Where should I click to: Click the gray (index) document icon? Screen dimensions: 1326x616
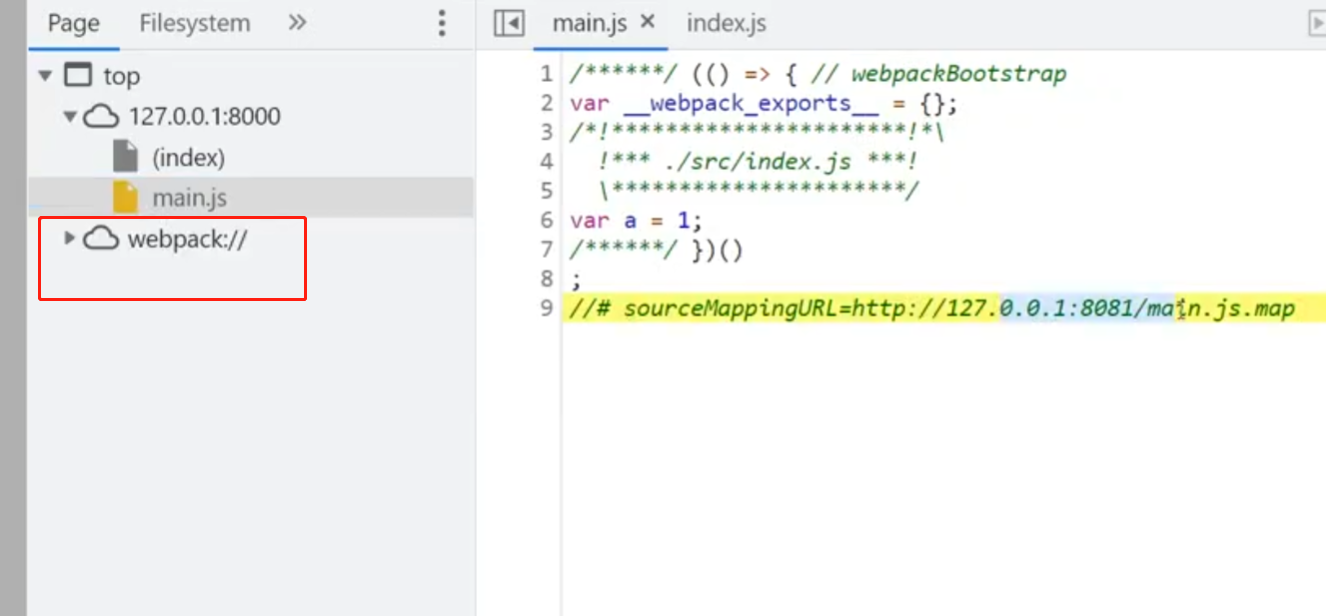click(125, 157)
